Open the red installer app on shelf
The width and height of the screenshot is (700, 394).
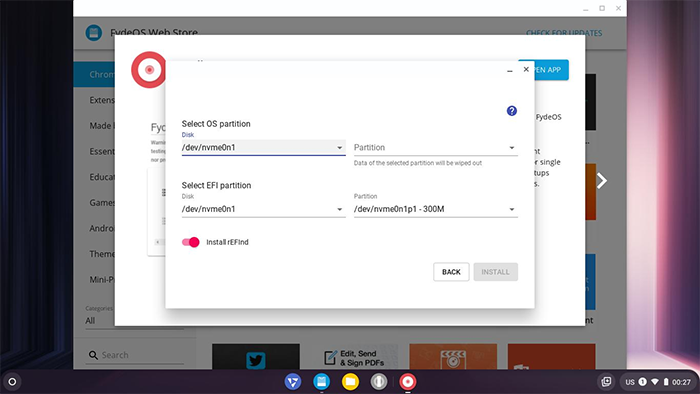pyautogui.click(x=408, y=382)
